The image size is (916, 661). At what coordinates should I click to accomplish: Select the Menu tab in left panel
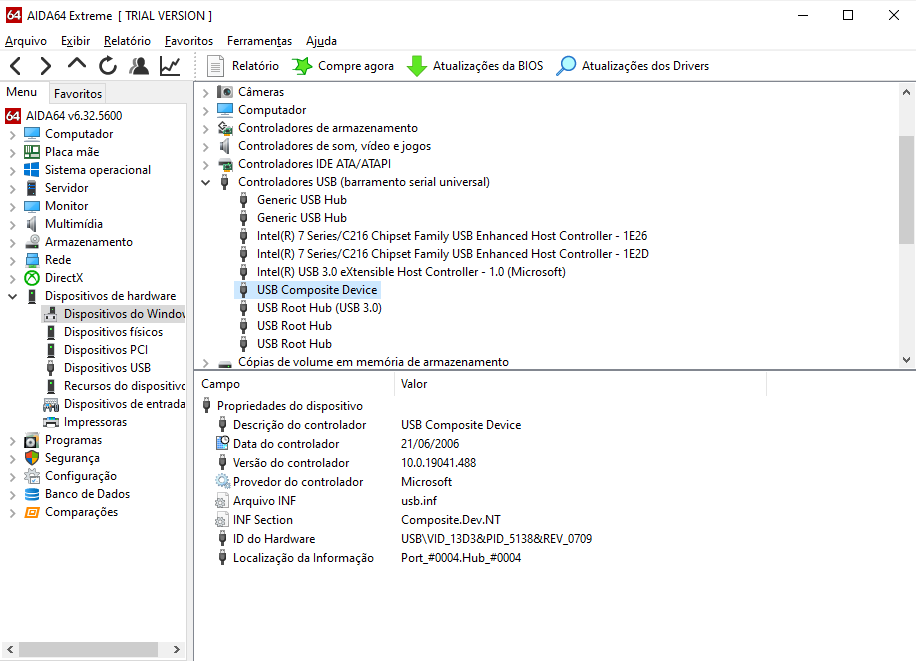[x=22, y=92]
